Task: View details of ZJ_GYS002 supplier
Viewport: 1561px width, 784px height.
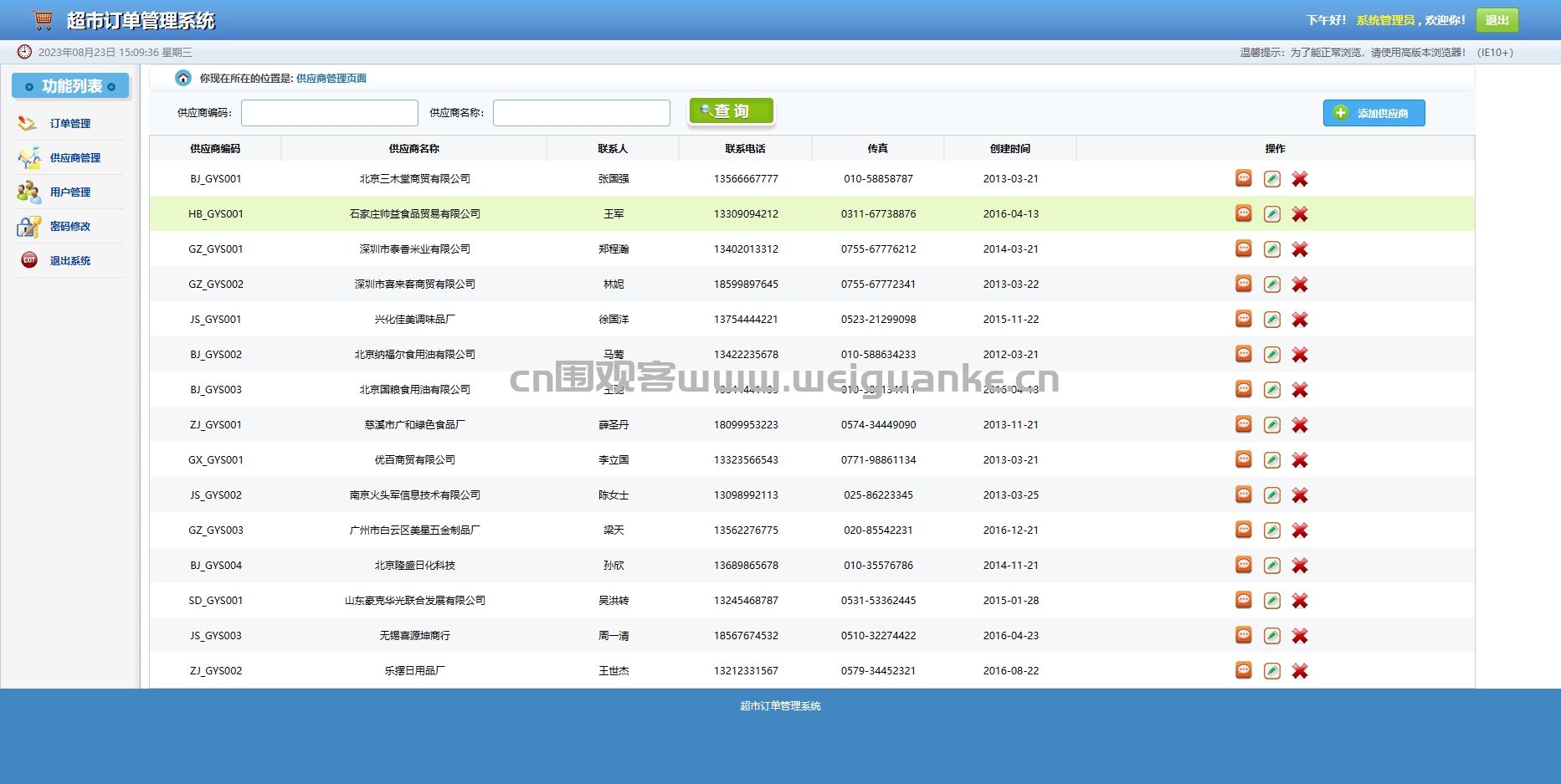Action: pyautogui.click(x=1244, y=670)
